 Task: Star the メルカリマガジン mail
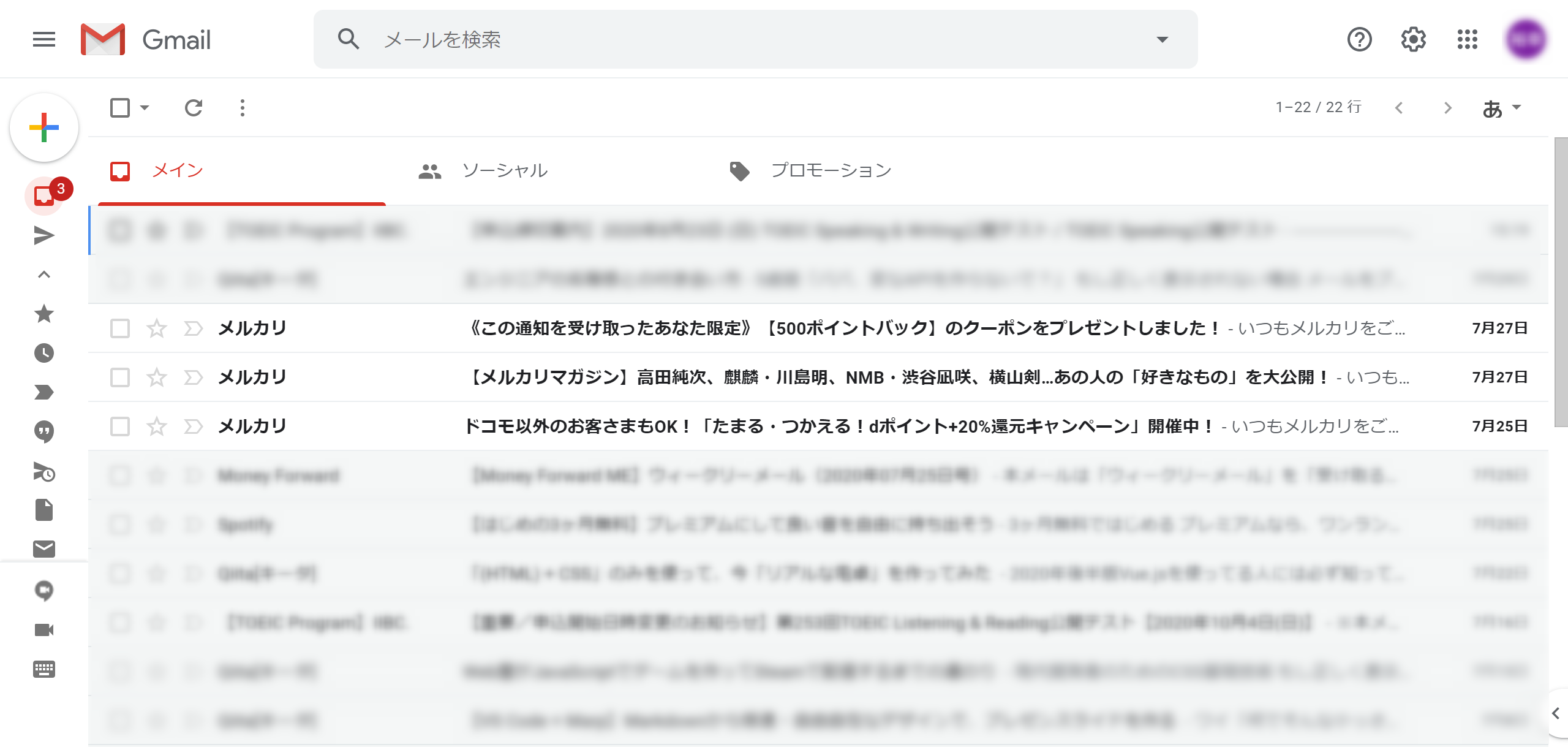[x=157, y=377]
